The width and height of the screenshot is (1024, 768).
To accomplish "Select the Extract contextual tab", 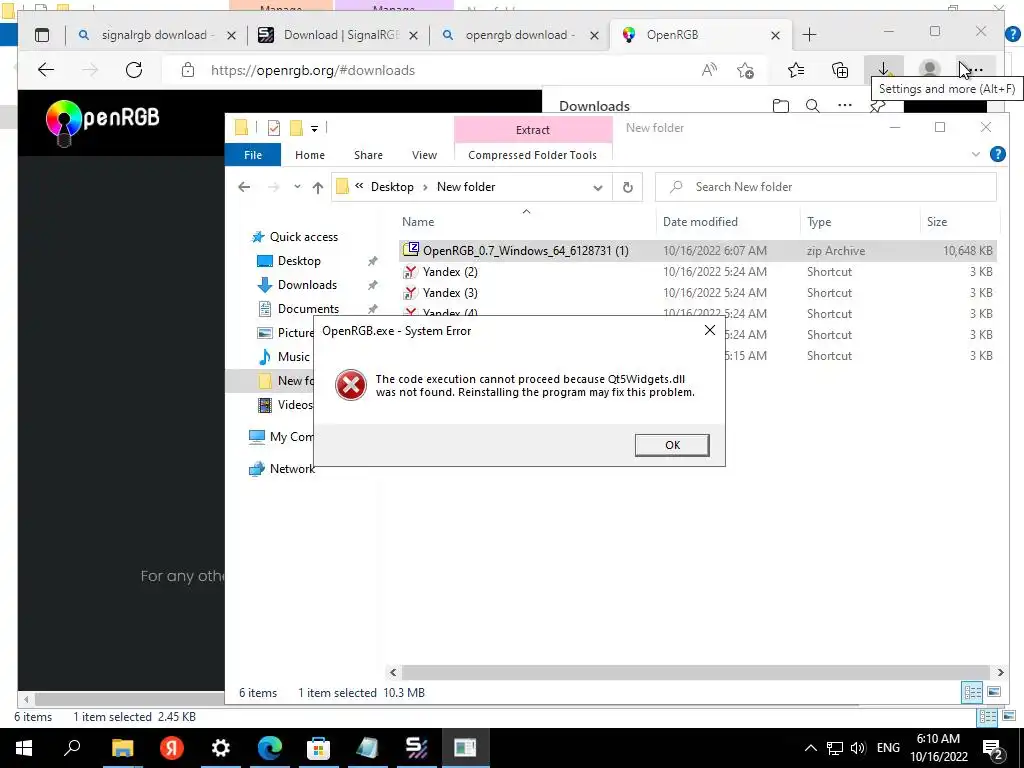I will (x=533, y=130).
